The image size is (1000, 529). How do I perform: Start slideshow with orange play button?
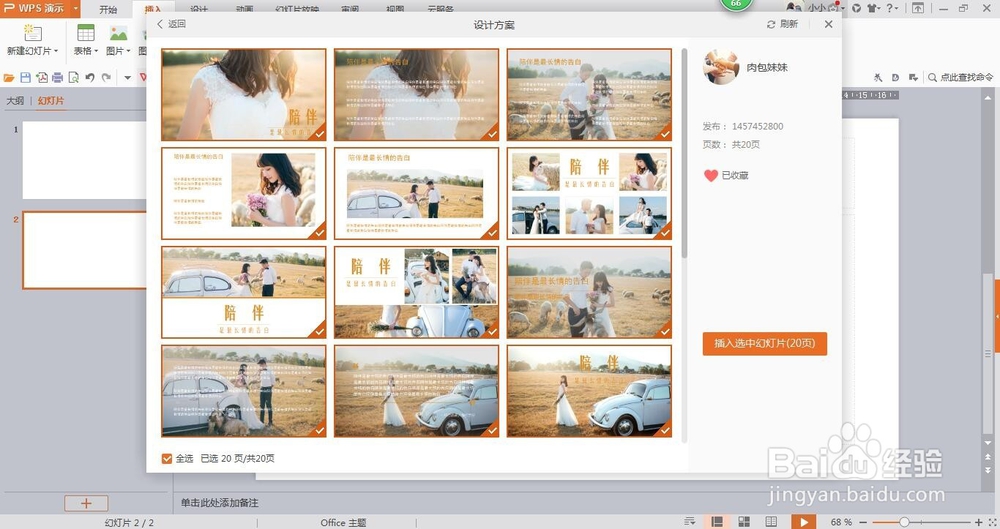coord(804,521)
